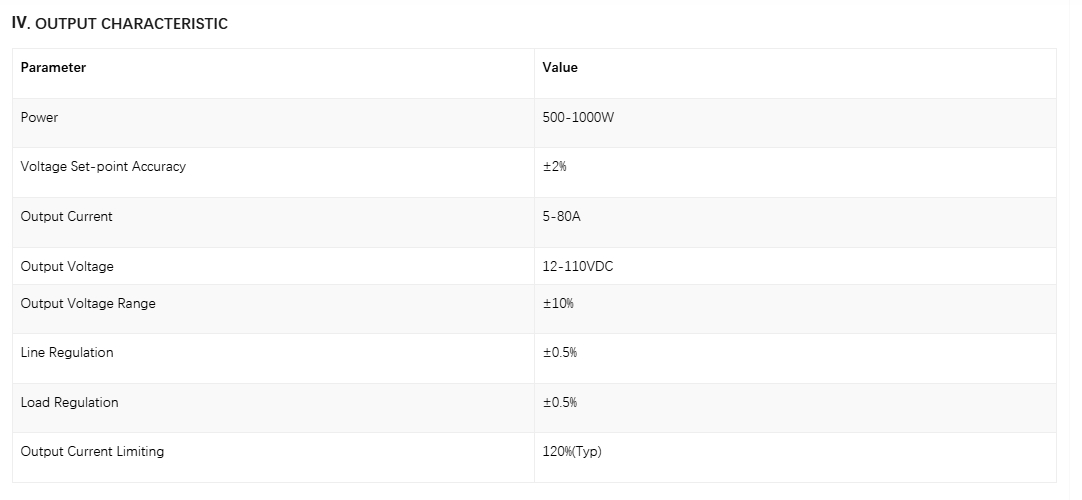Click the roman numeral IV in heading

point(20,23)
